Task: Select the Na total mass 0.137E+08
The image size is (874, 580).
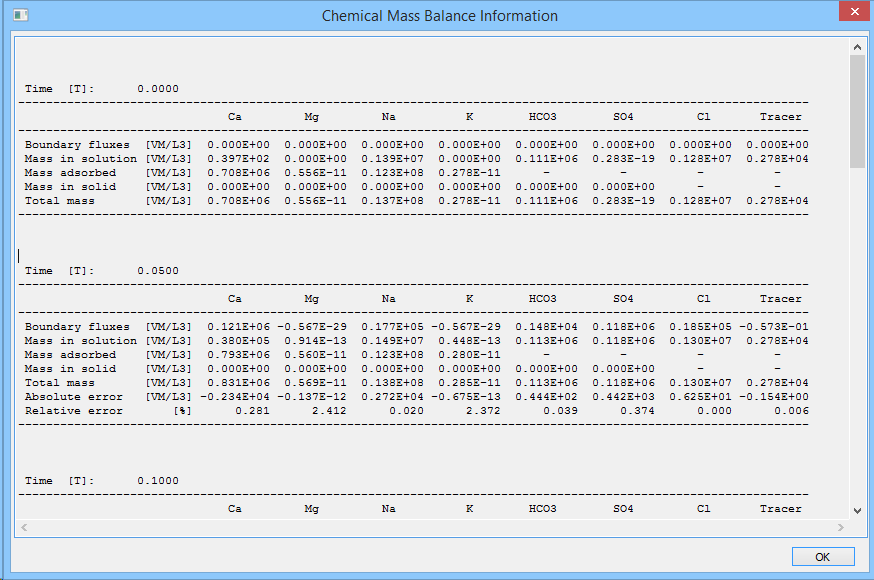Action: [392, 201]
